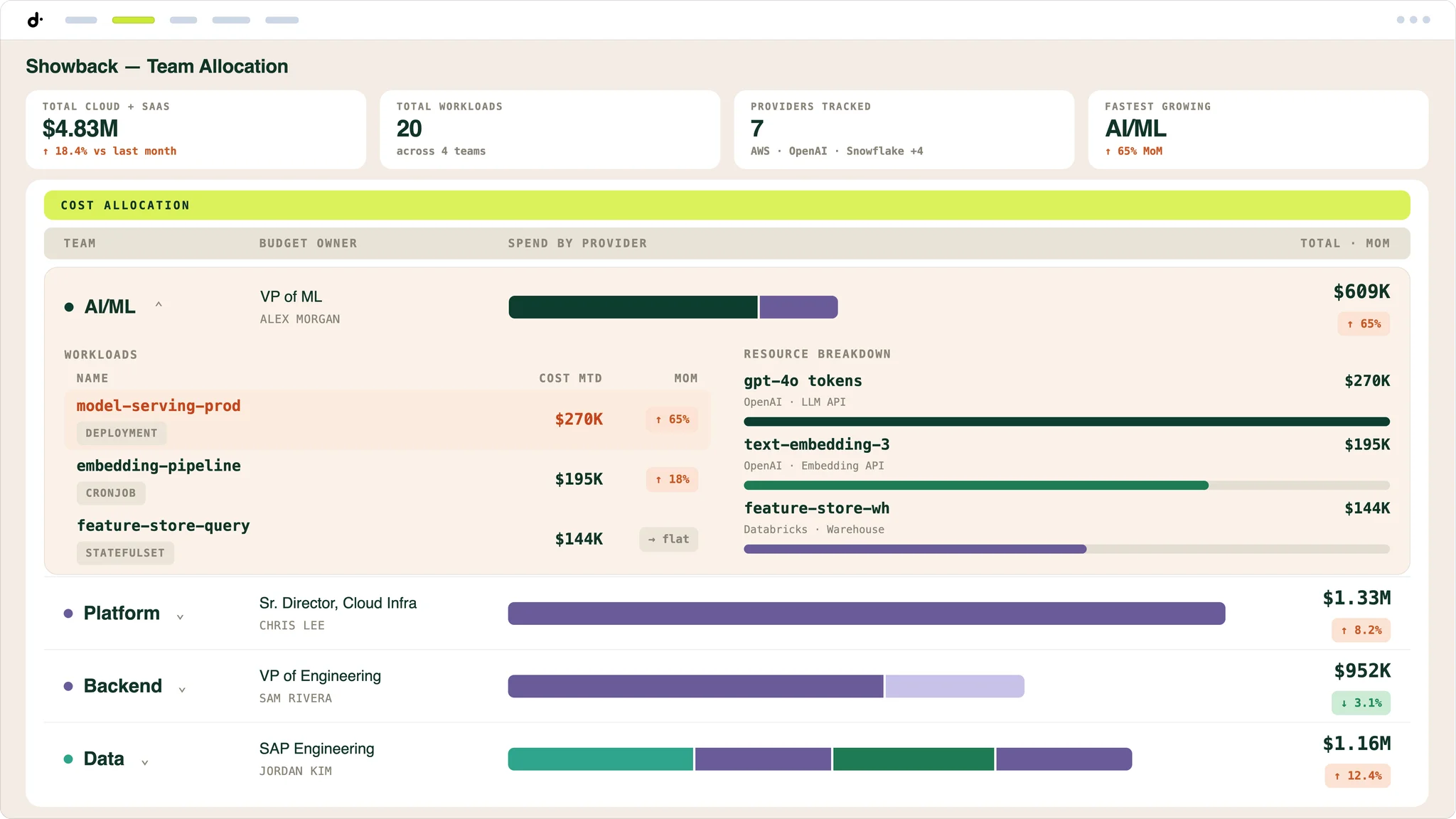
Task: Click the STATEFULSET tag badge
Action: (125, 552)
